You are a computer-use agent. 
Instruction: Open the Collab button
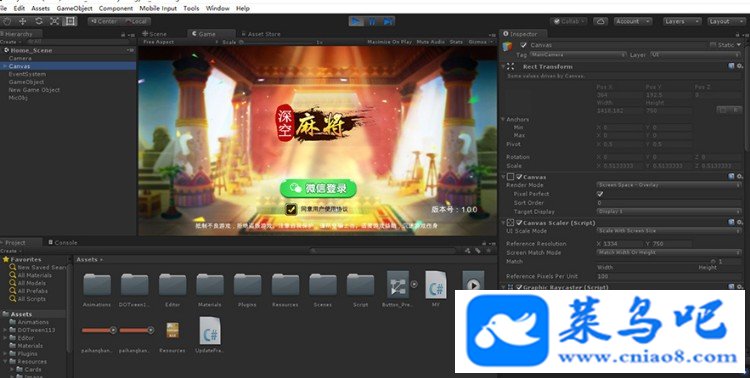click(x=570, y=22)
